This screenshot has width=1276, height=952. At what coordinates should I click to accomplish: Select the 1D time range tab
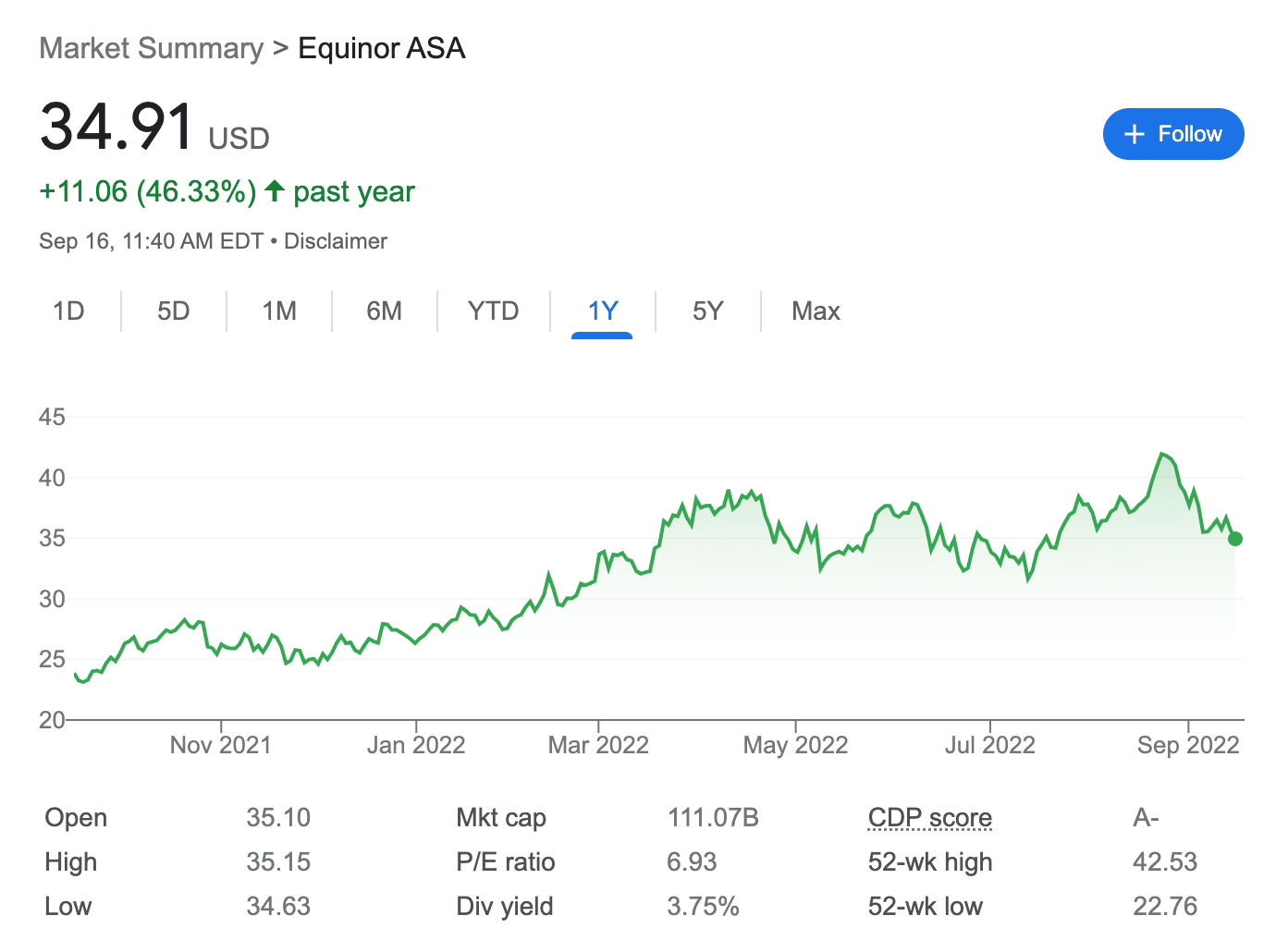[x=68, y=311]
